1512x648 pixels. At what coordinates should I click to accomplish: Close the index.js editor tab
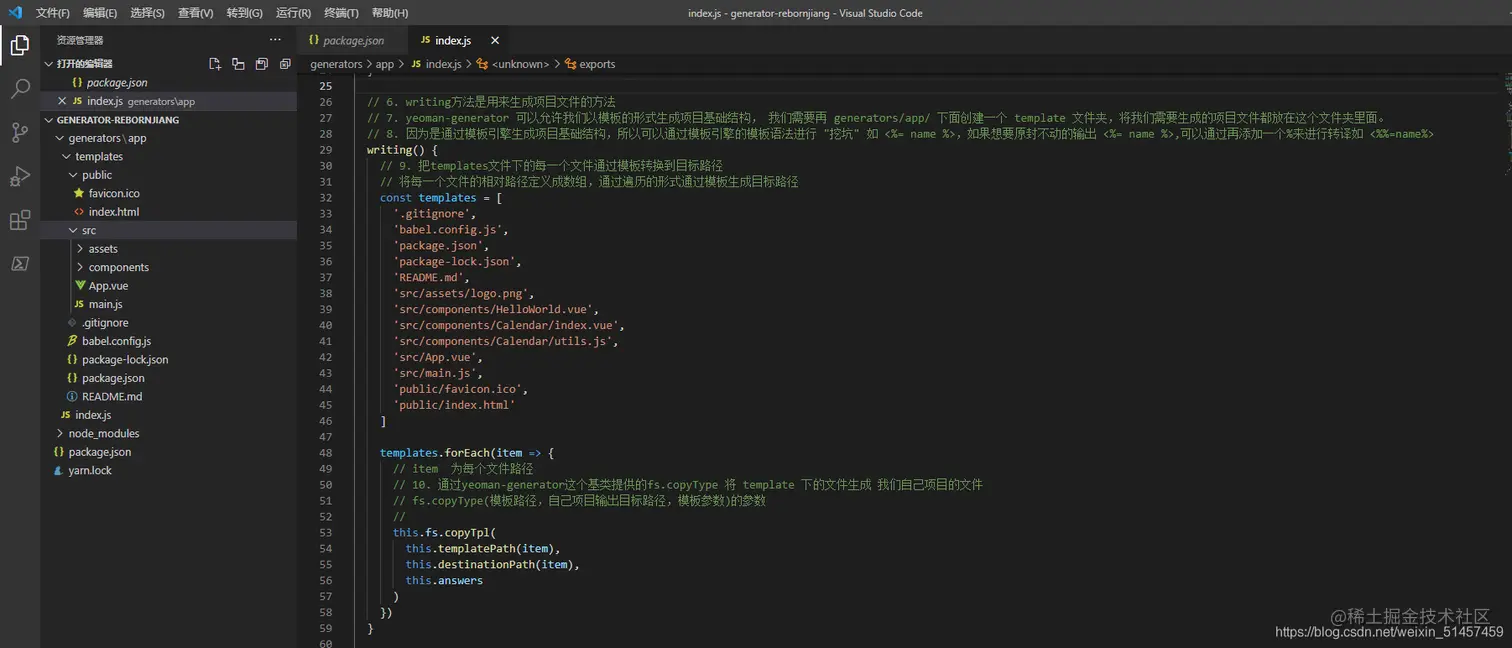(493, 40)
